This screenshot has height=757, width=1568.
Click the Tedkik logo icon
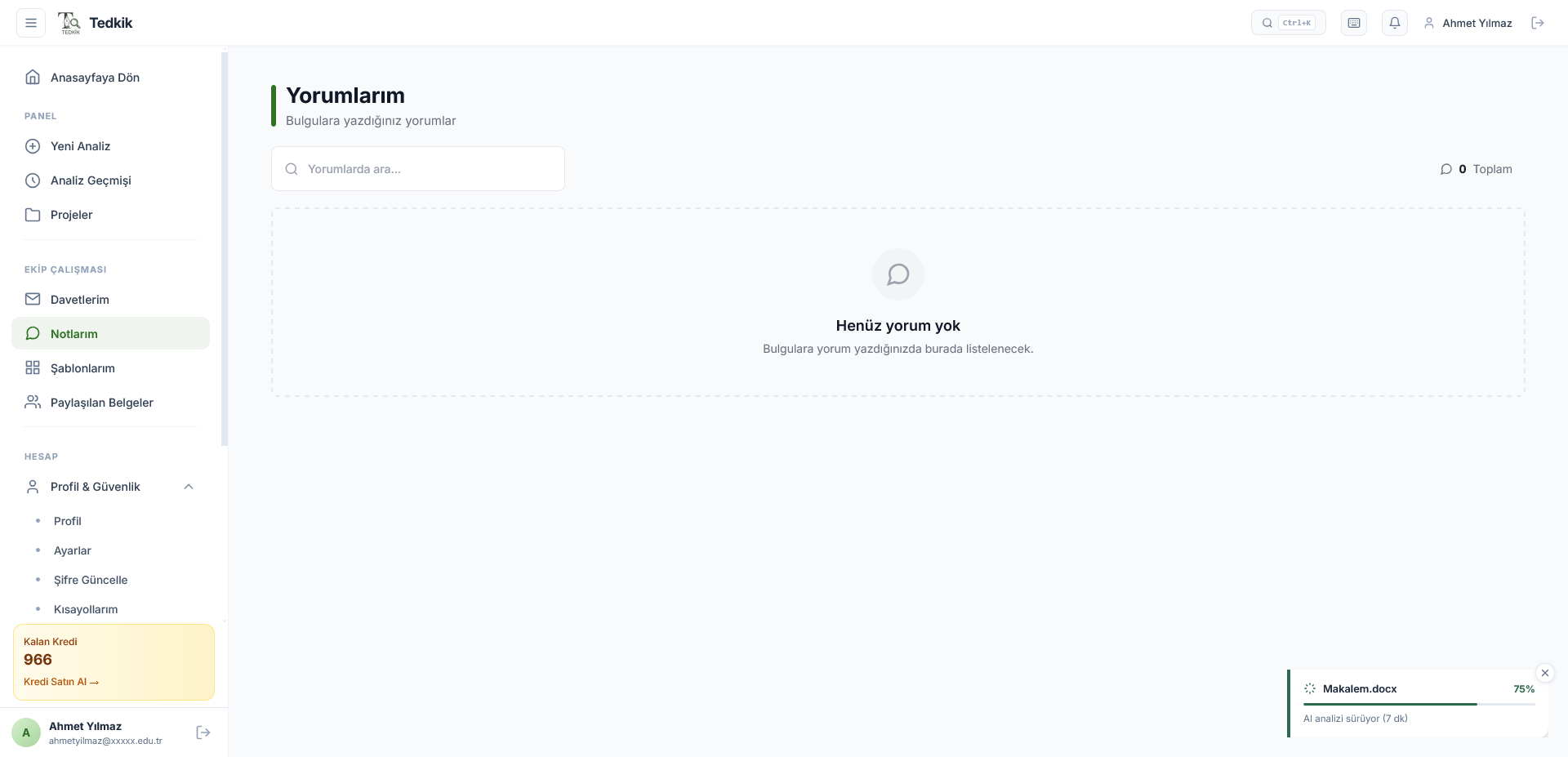(x=69, y=23)
